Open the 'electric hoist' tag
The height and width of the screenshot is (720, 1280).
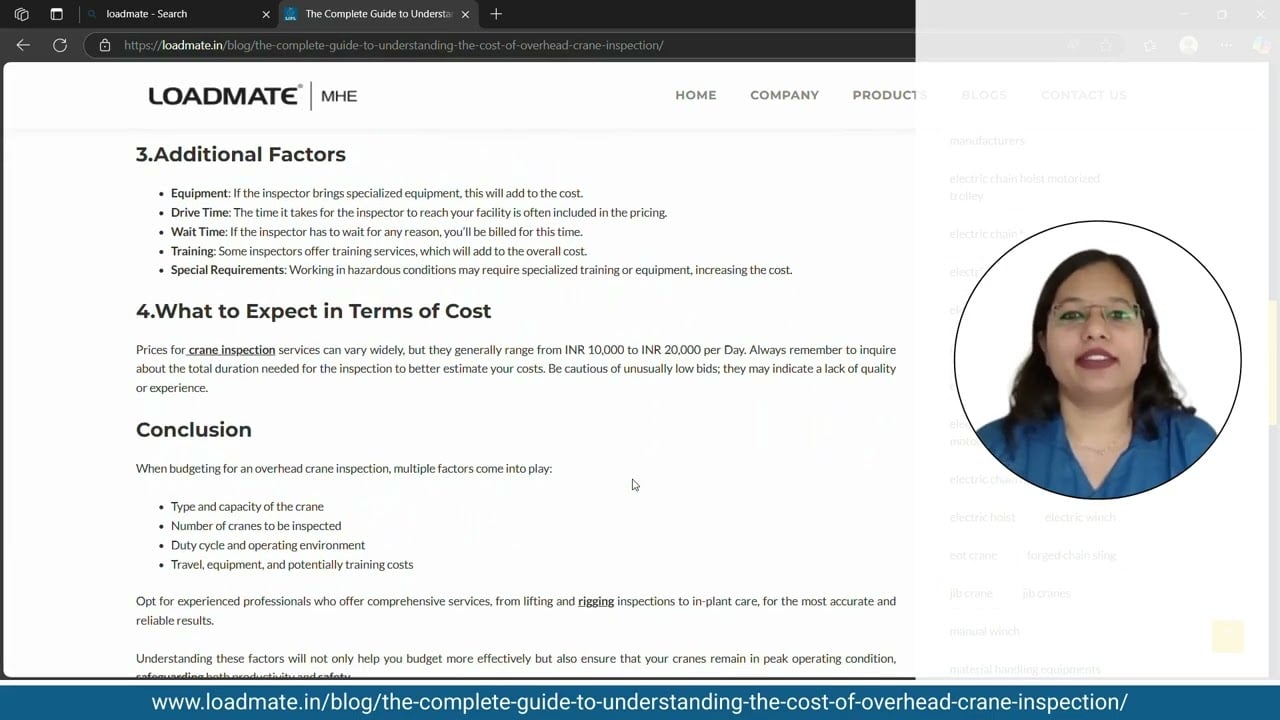click(982, 517)
